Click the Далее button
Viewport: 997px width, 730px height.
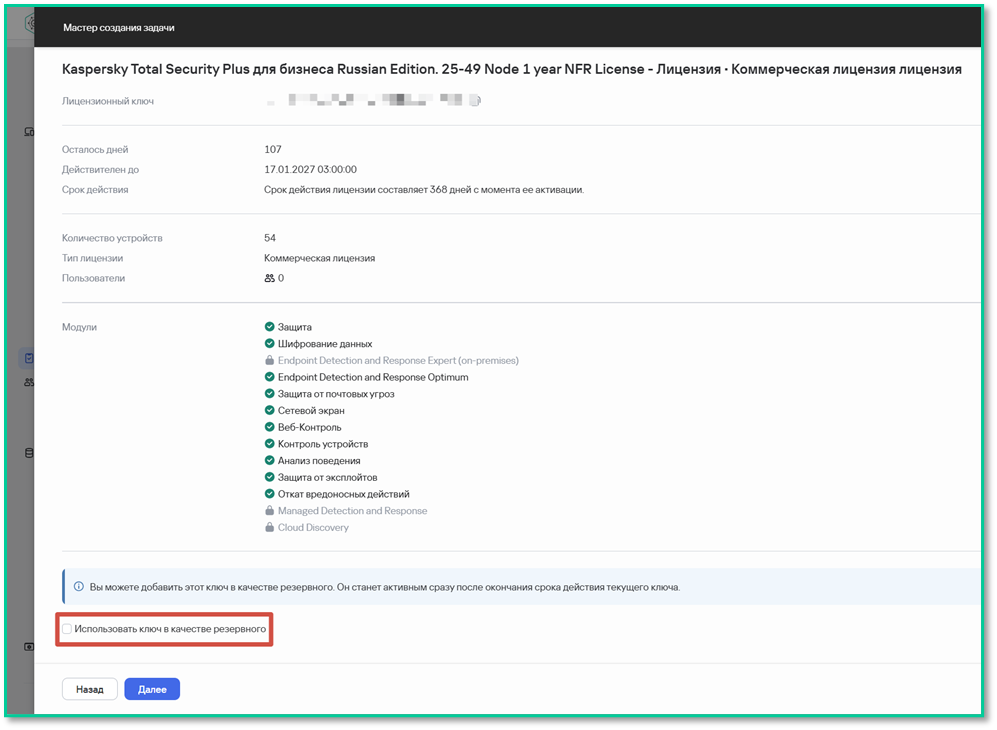[x=152, y=689]
